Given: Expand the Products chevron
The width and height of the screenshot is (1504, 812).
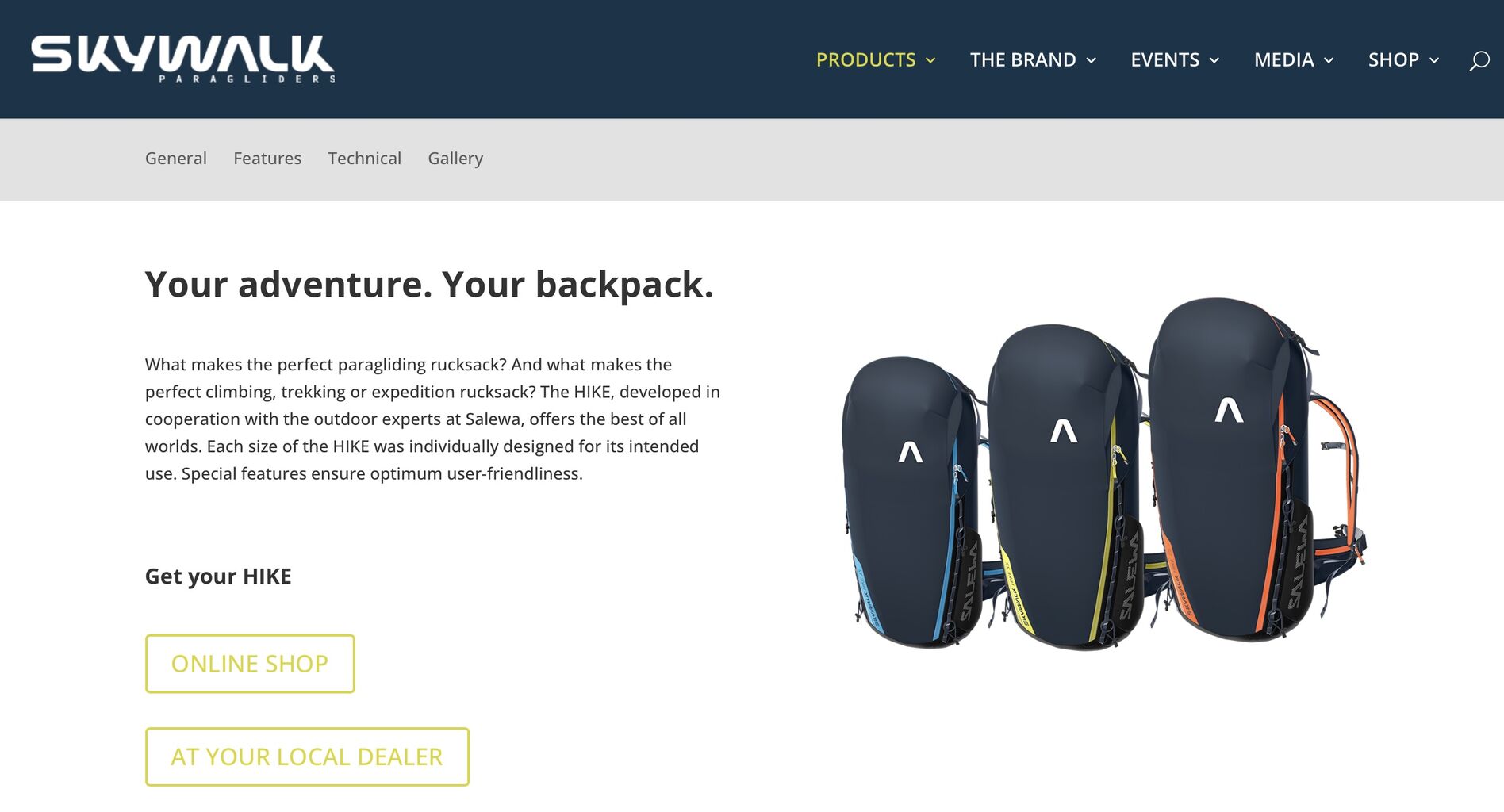Looking at the screenshot, I should click(930, 60).
